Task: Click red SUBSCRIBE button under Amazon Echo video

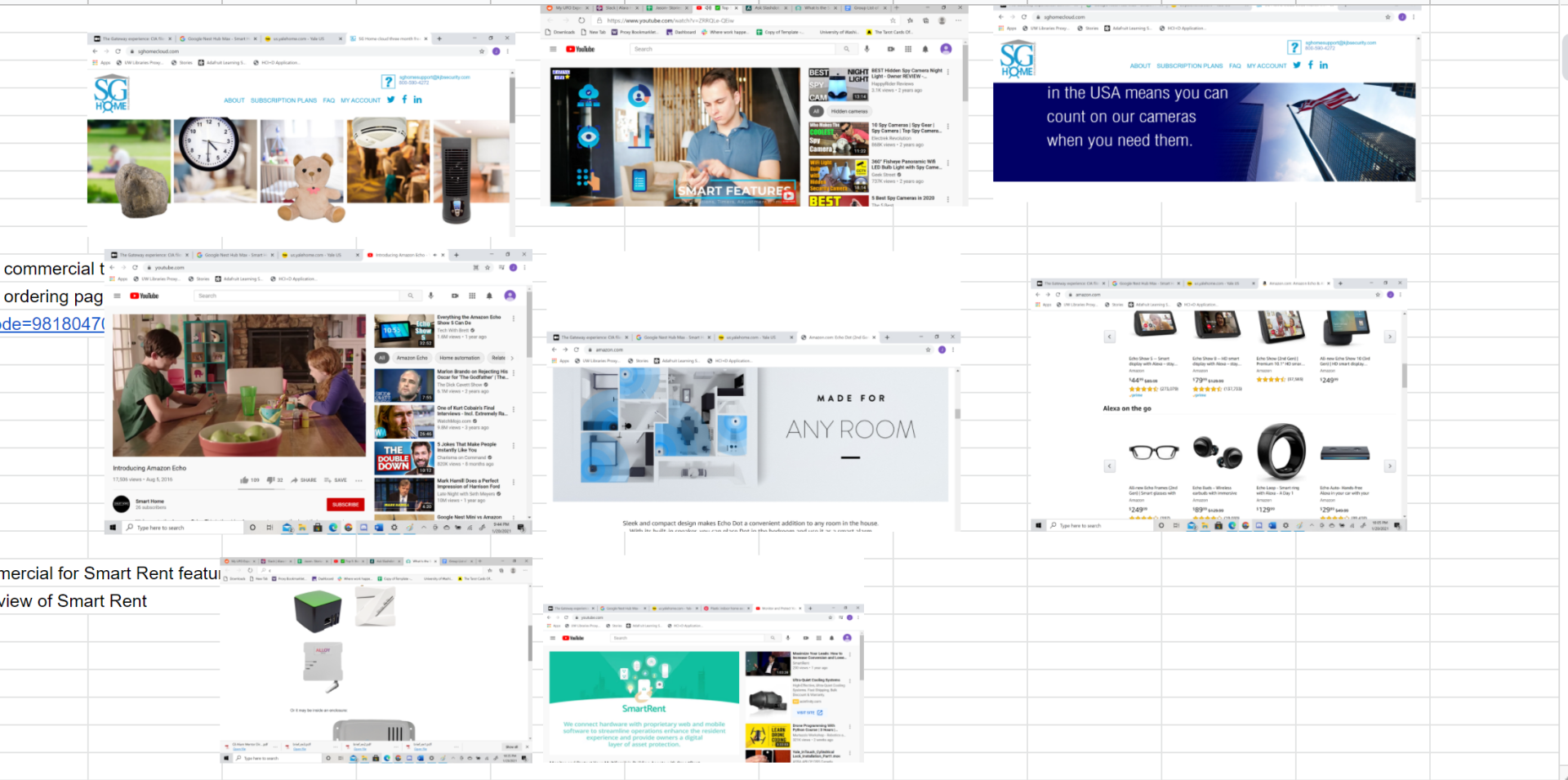Action: [x=345, y=504]
